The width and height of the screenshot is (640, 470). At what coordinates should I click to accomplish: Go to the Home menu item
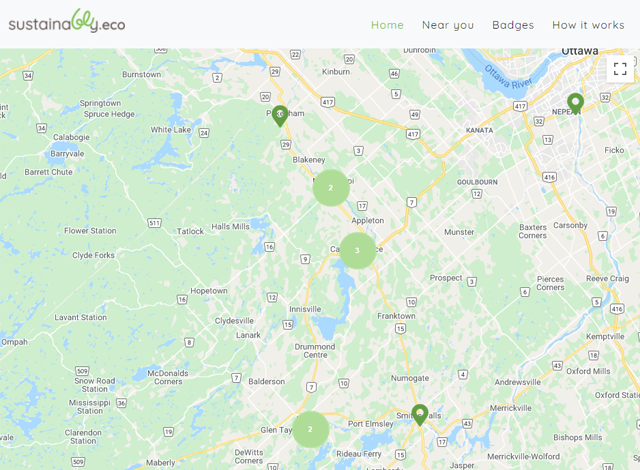[x=387, y=25]
